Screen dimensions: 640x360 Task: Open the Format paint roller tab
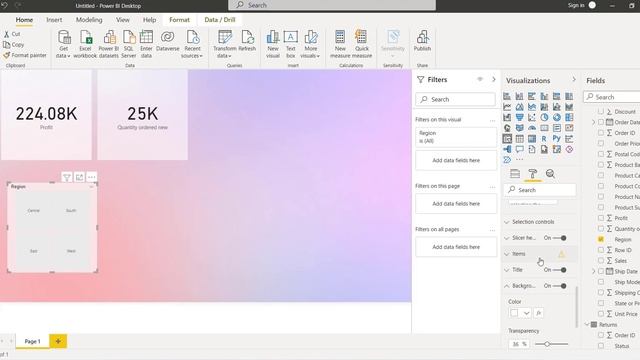(x=532, y=174)
